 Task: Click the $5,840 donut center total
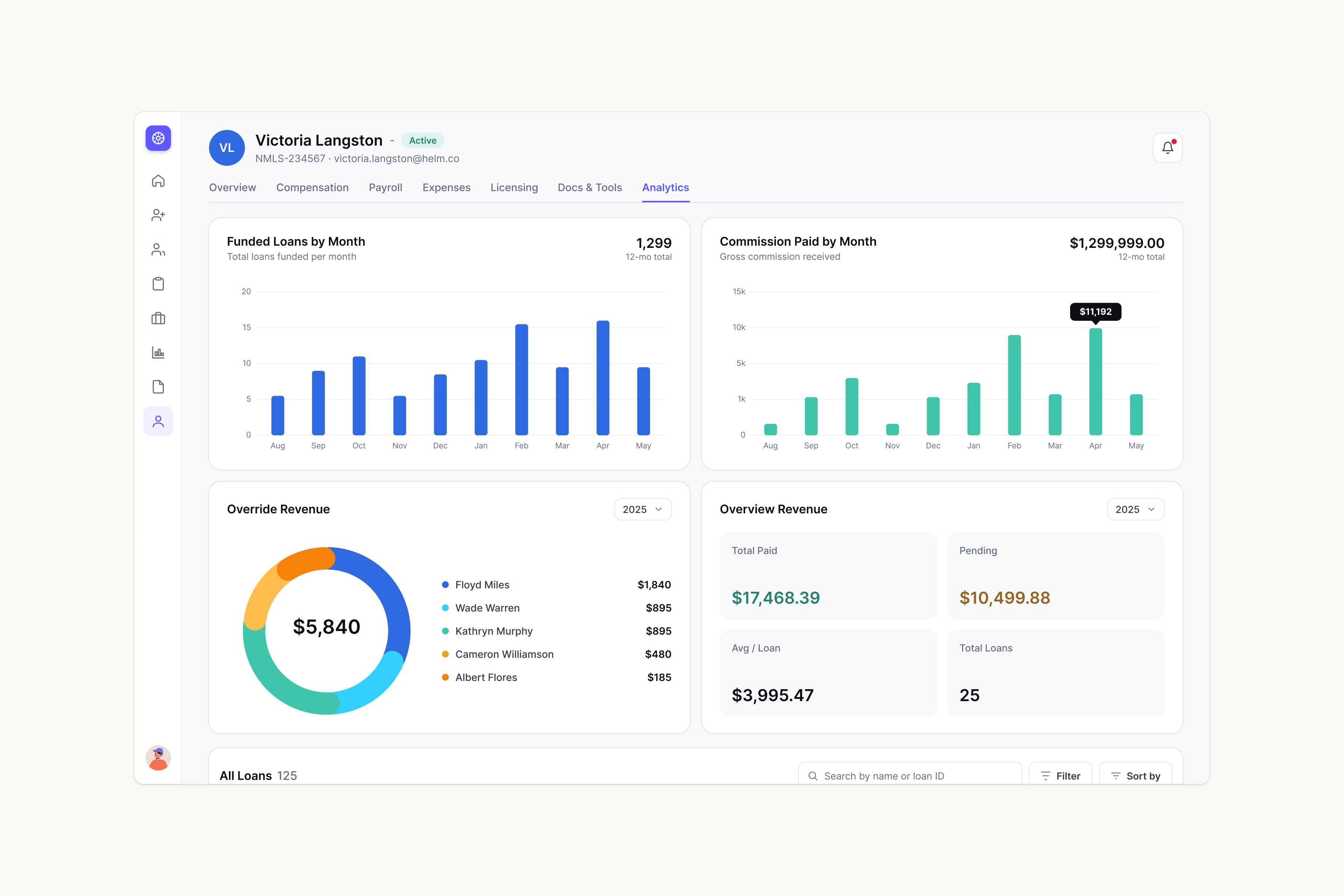coord(327,627)
